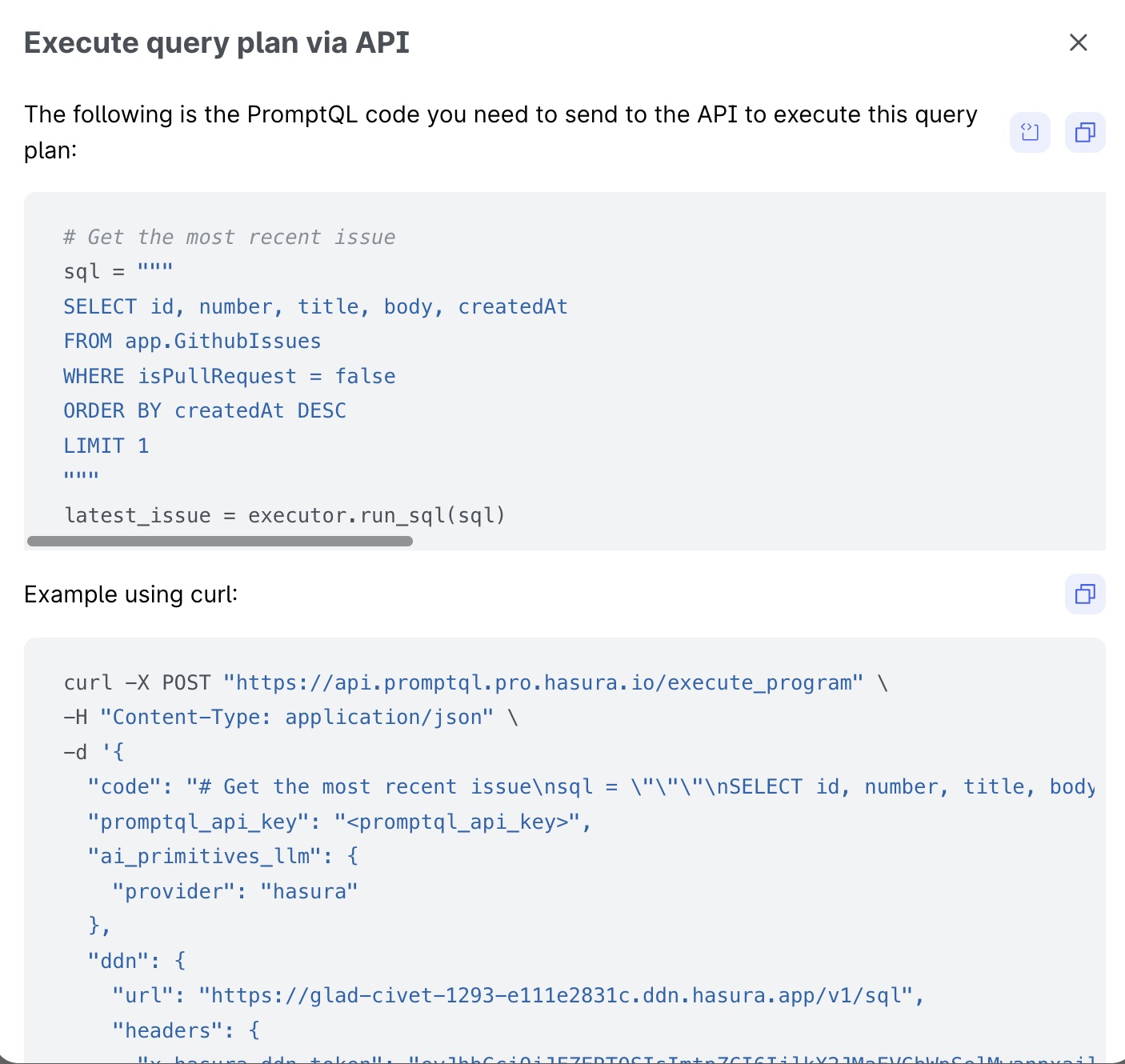This screenshot has width=1125, height=1064.
Task: Click the horizontal scrollbar under PromptQL code
Action: click(220, 541)
